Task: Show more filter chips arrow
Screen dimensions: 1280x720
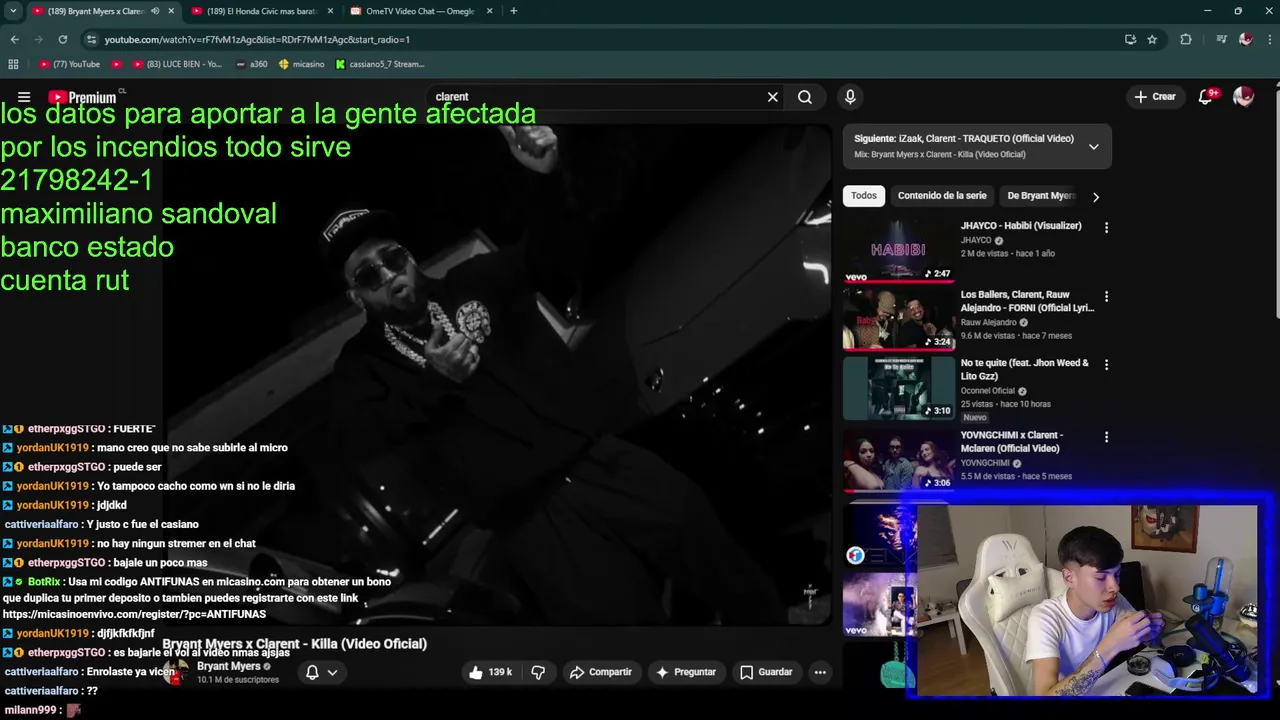Action: point(1095,197)
